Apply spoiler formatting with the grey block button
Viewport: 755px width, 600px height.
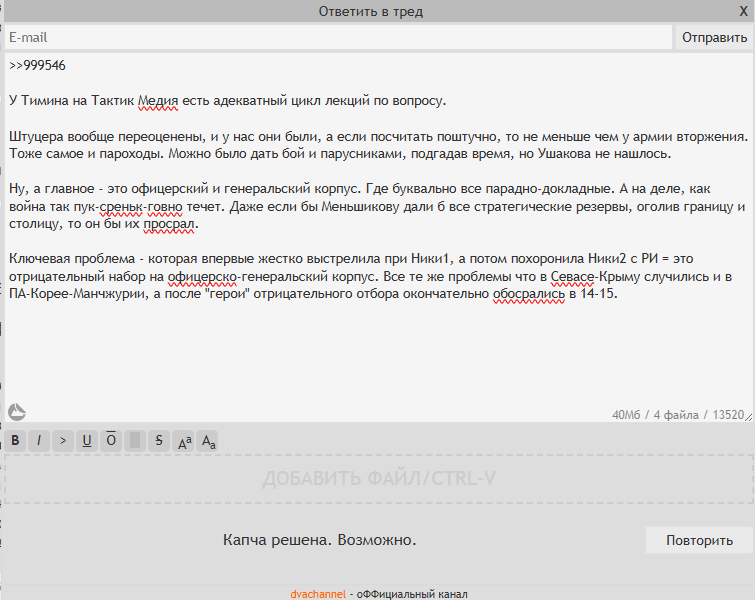pos(135,441)
